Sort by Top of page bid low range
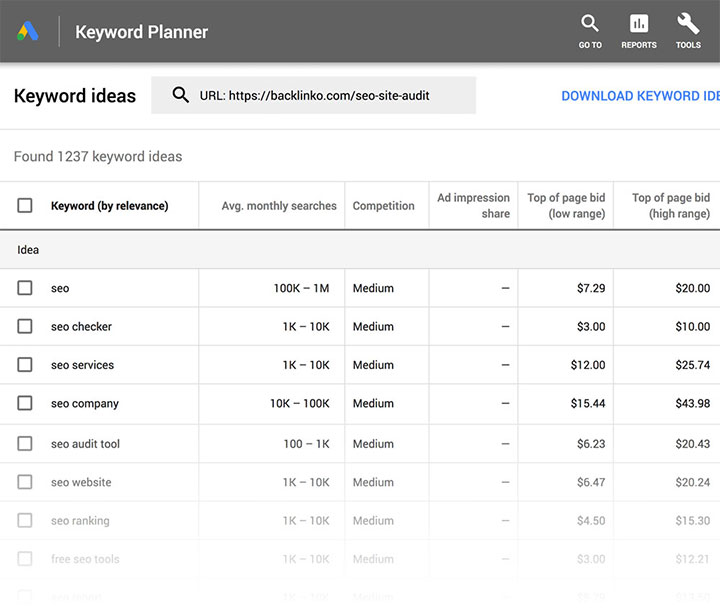The height and width of the screenshot is (613, 720). pos(566,206)
